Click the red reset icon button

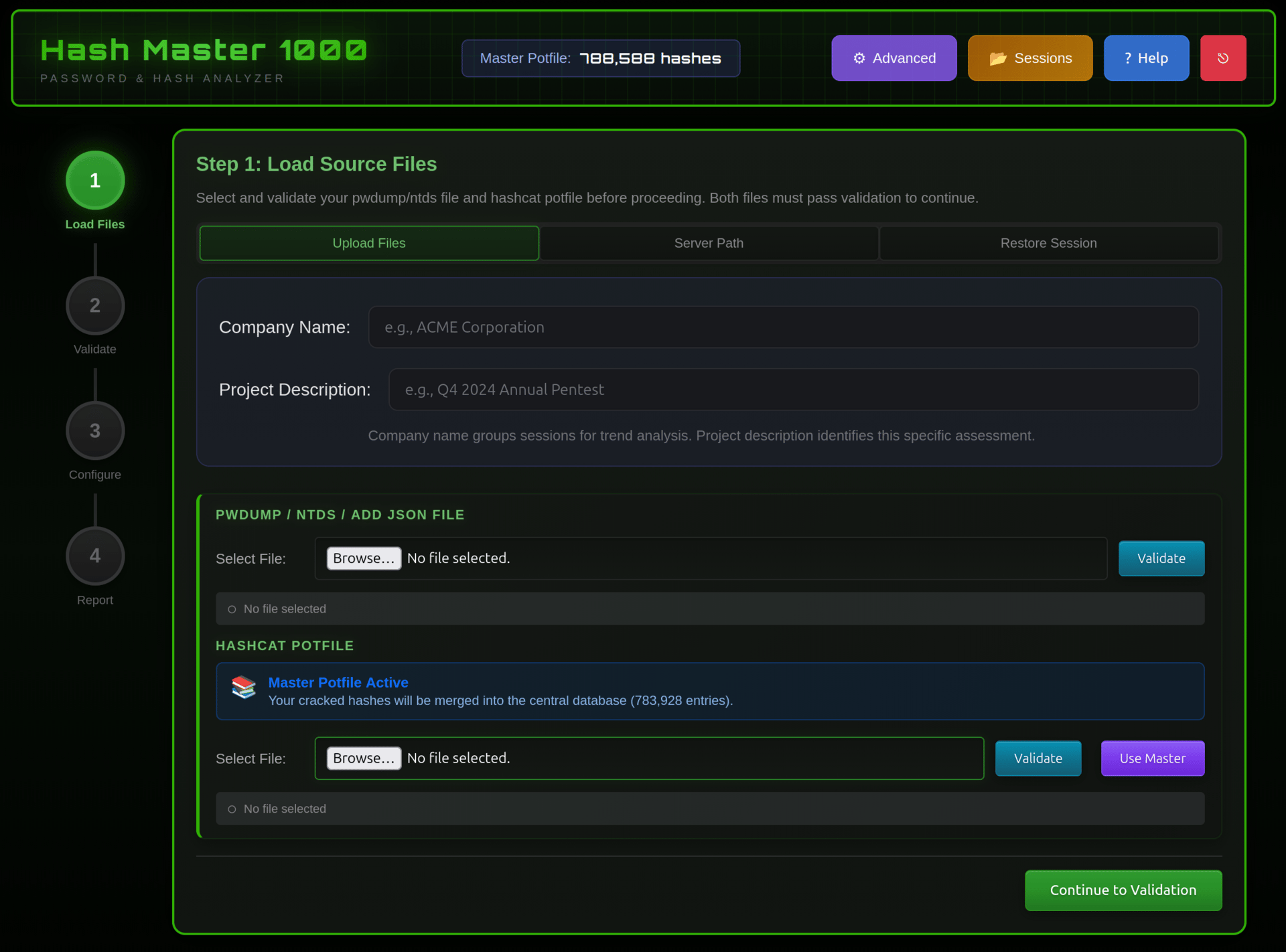1222,58
